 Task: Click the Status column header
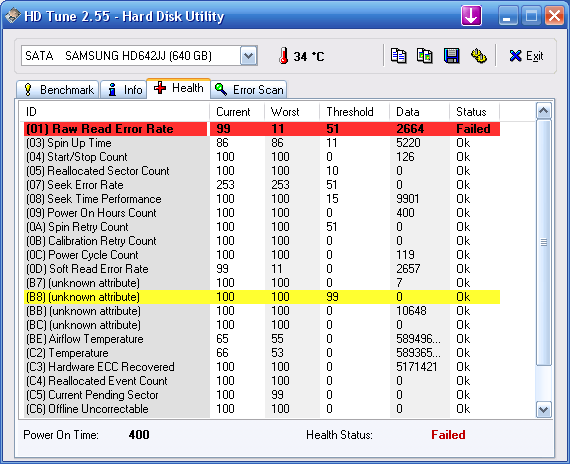(x=474, y=112)
